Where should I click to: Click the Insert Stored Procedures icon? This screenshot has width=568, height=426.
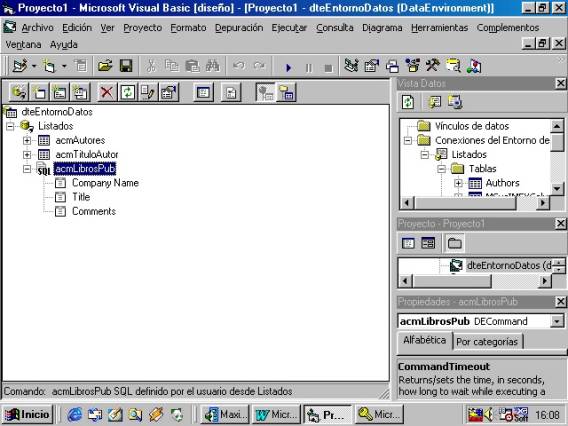point(60,92)
